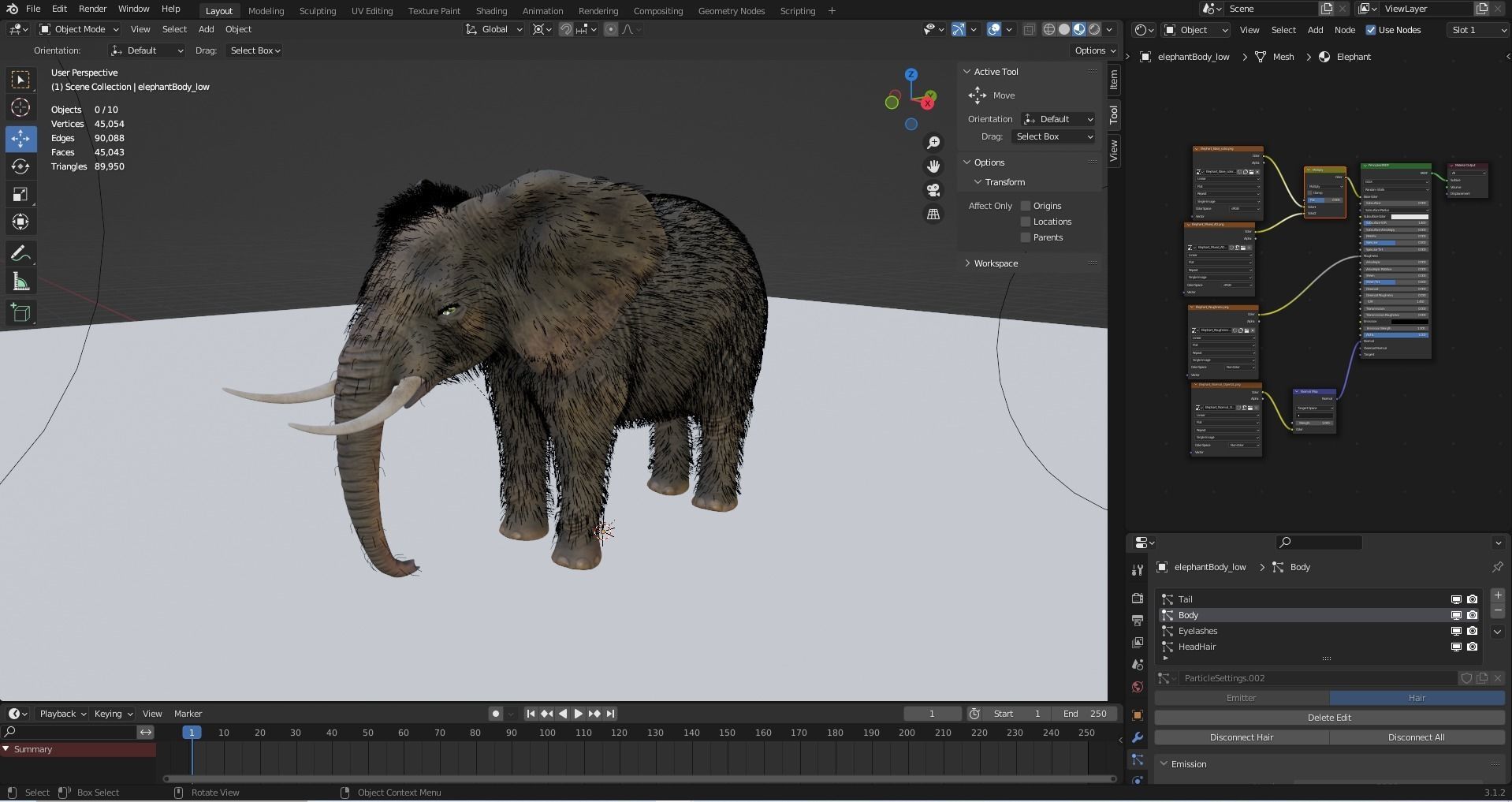Switch to the Sculpting workspace tab
Image resolution: width=1512 pixels, height=802 pixels.
pyautogui.click(x=318, y=11)
